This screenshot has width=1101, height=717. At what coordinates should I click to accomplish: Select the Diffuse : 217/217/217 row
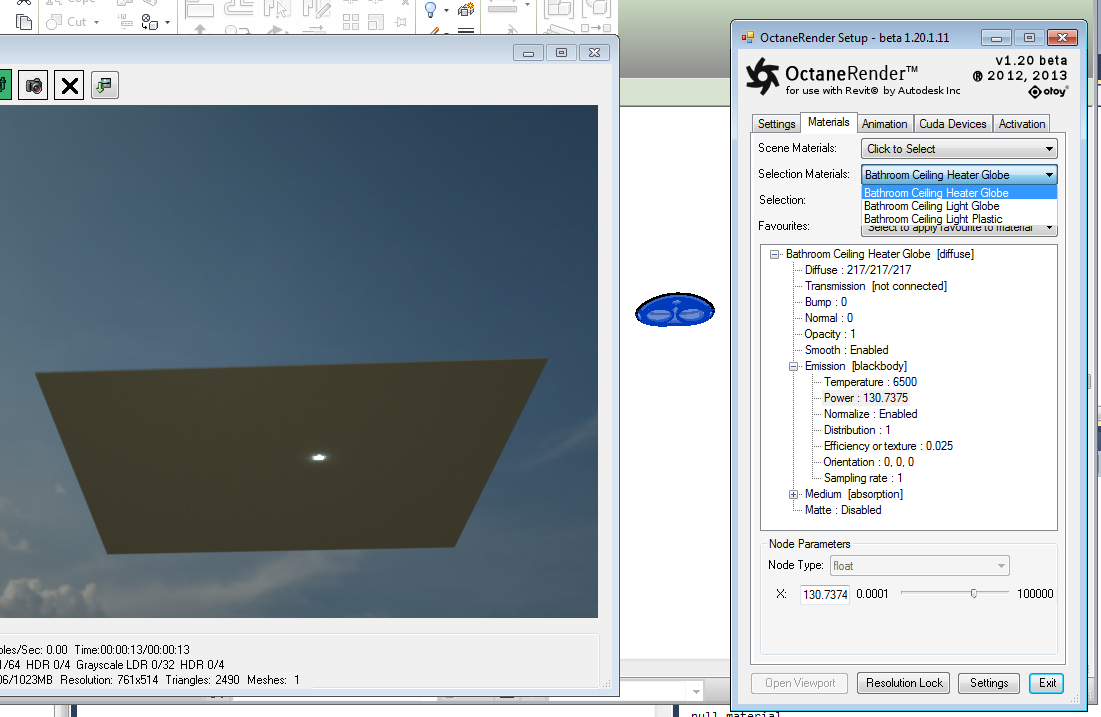pyautogui.click(x=857, y=270)
